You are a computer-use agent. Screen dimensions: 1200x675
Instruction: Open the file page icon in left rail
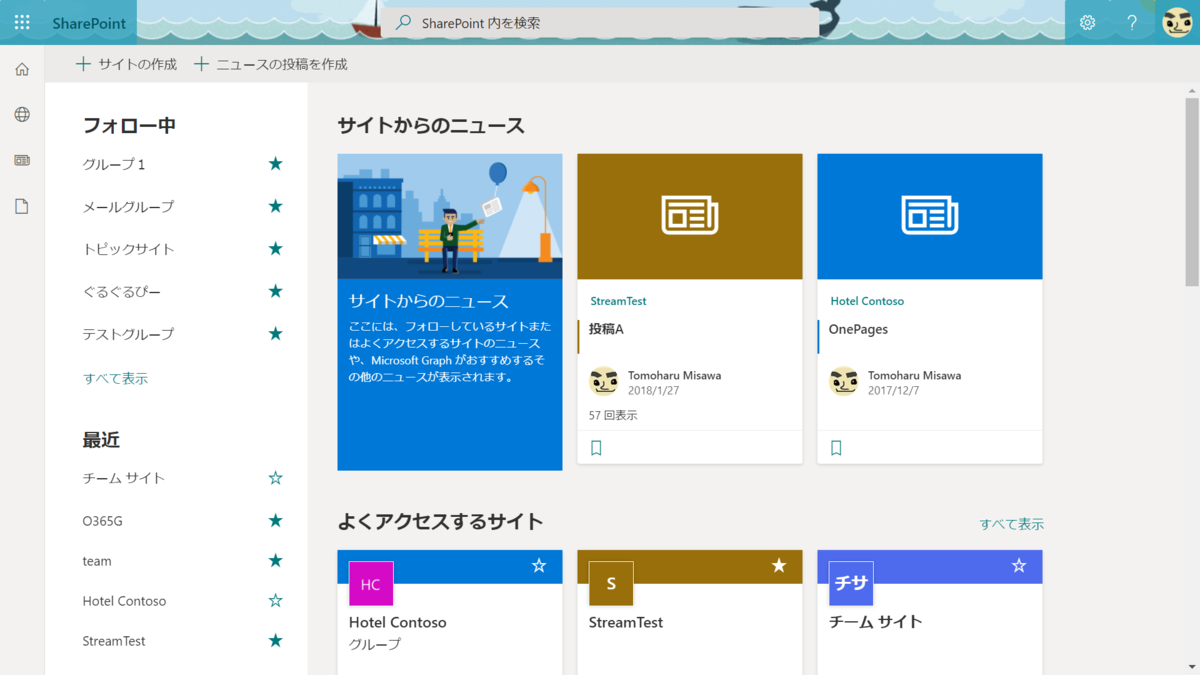(x=22, y=206)
